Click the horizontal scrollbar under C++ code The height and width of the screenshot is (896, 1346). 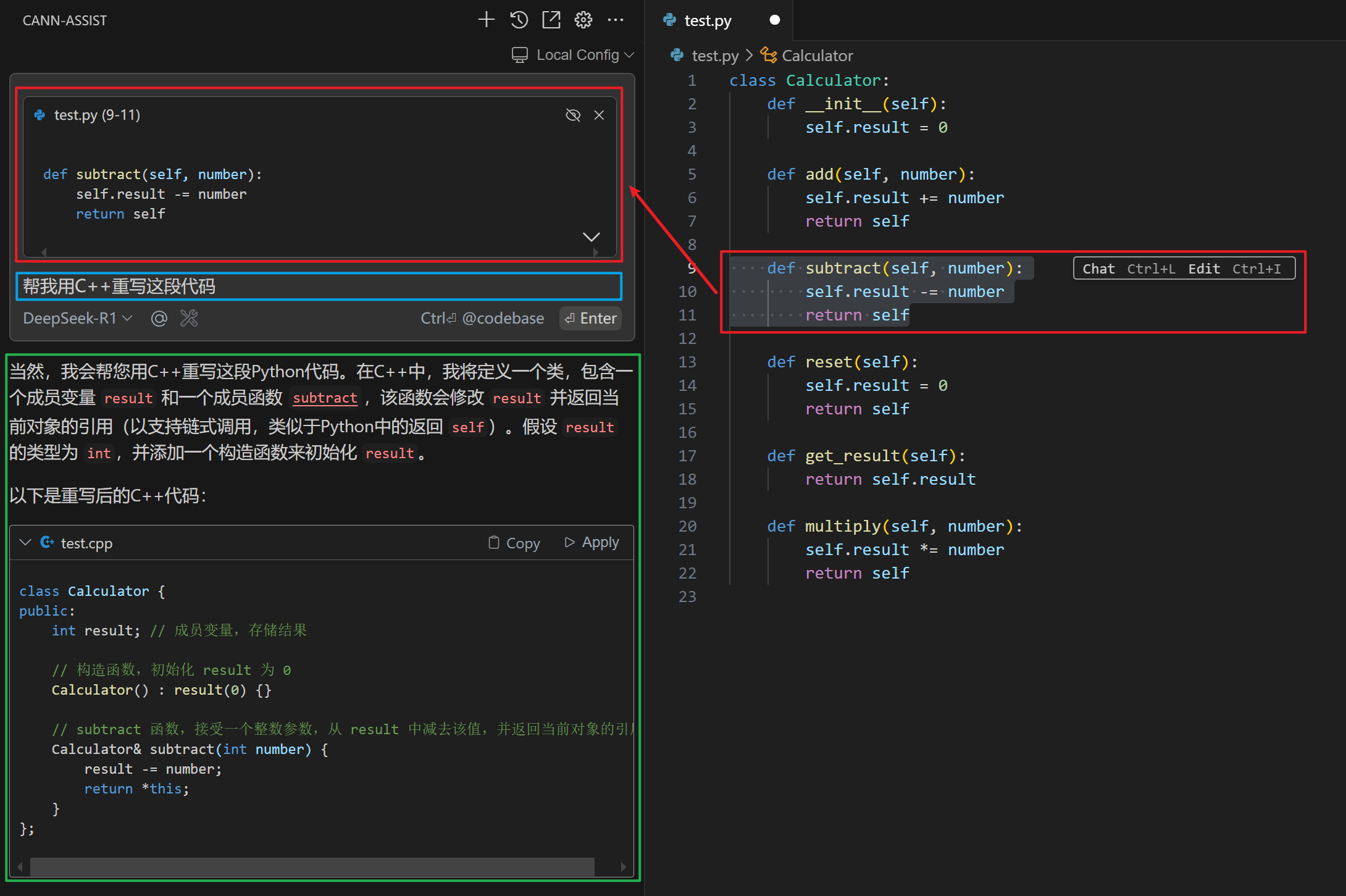[312, 866]
